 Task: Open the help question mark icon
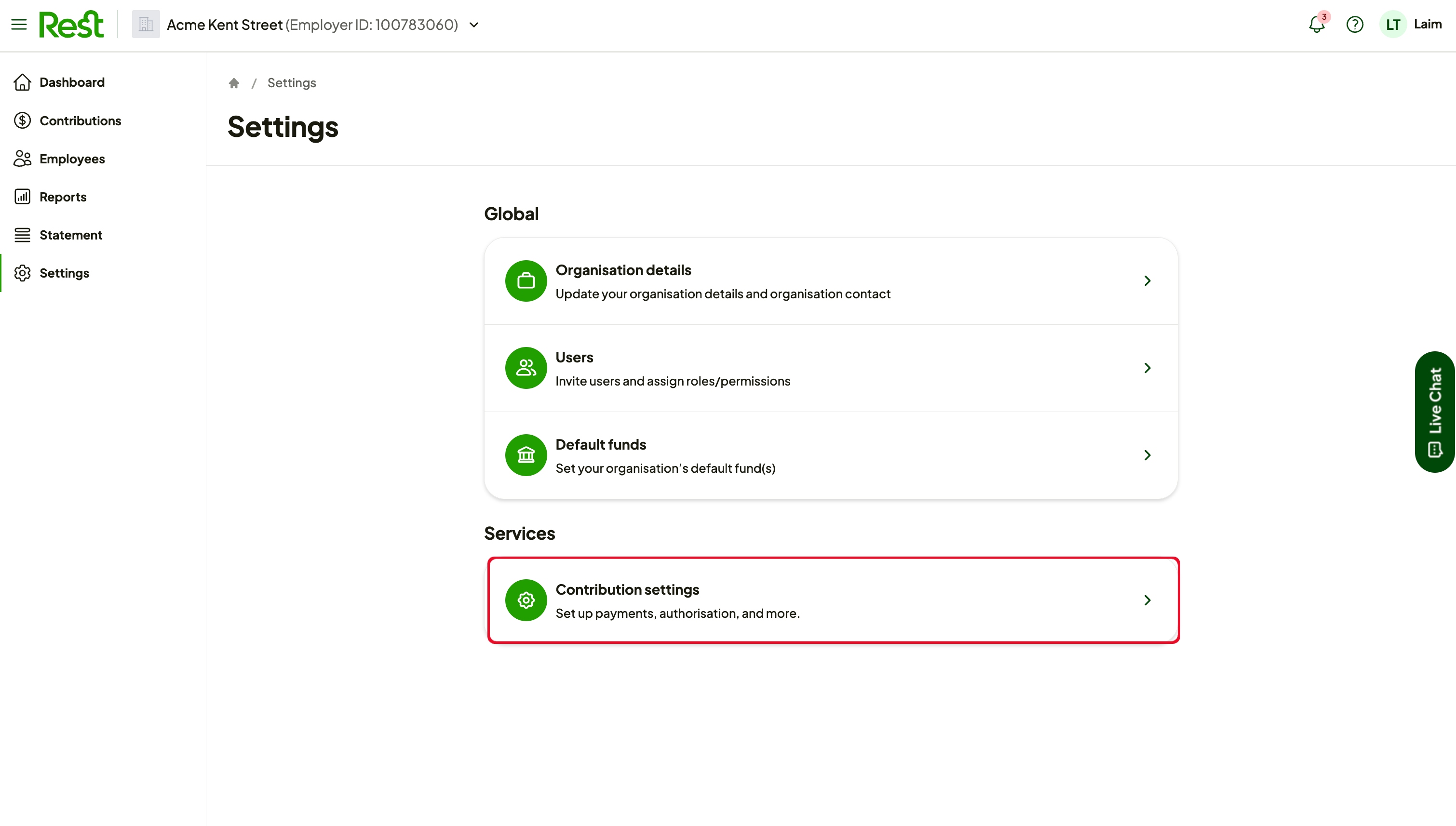click(x=1354, y=25)
